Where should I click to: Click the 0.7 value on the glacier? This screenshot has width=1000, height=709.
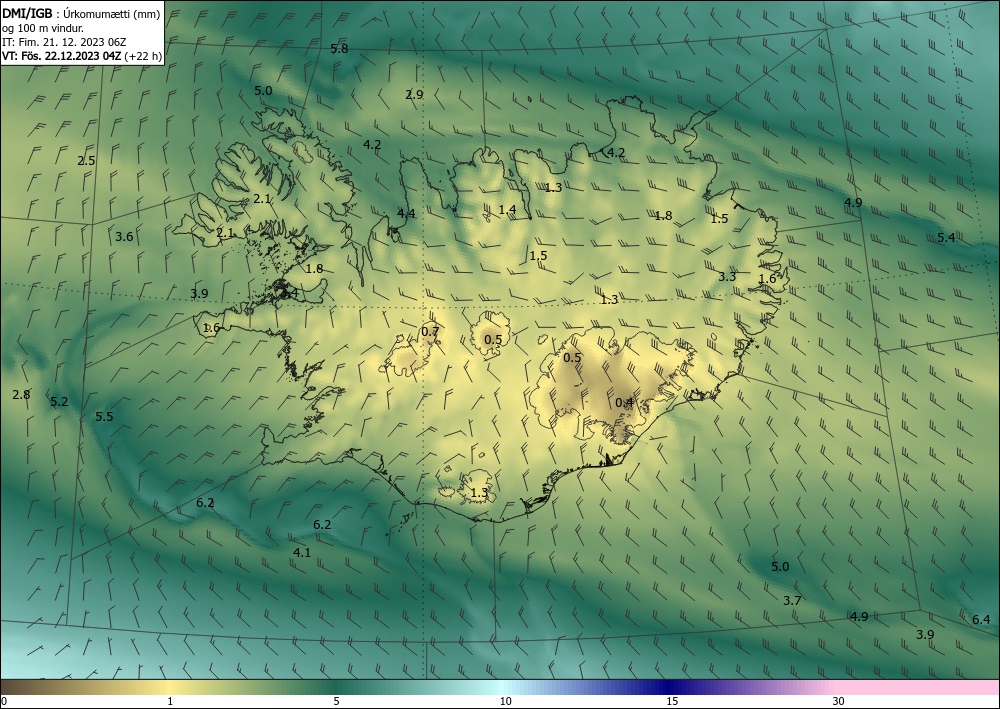coord(430,331)
